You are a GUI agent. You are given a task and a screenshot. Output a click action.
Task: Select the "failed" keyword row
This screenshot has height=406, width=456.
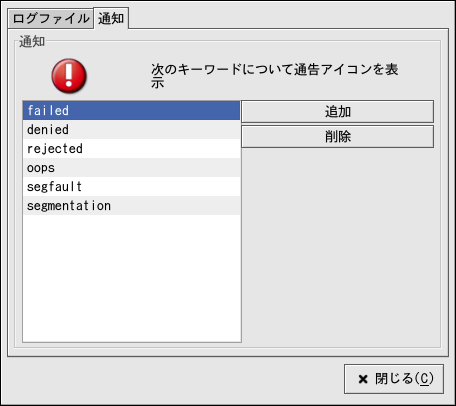tap(132, 110)
